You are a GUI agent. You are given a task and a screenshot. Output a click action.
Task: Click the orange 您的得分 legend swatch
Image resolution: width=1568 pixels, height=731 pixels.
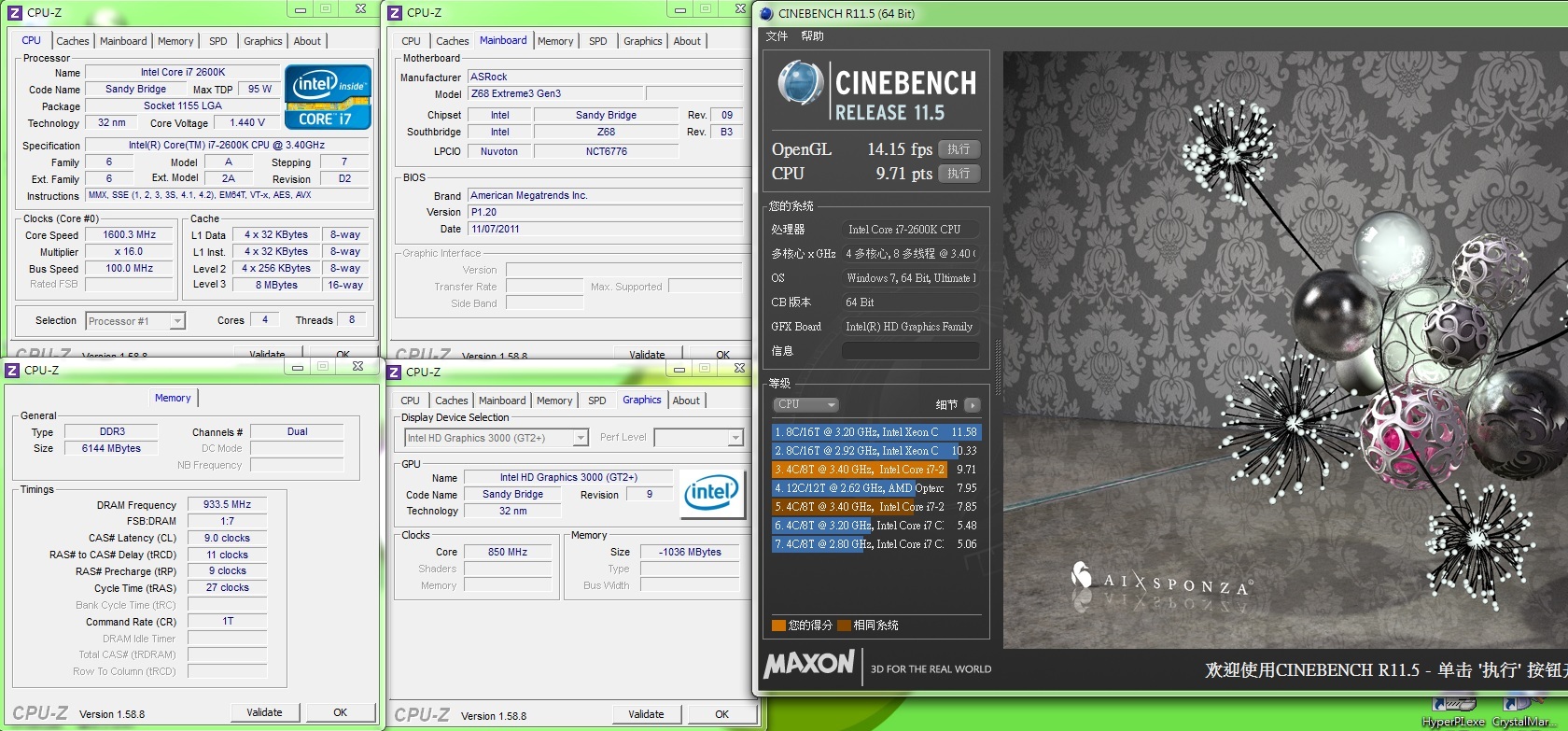coord(778,626)
